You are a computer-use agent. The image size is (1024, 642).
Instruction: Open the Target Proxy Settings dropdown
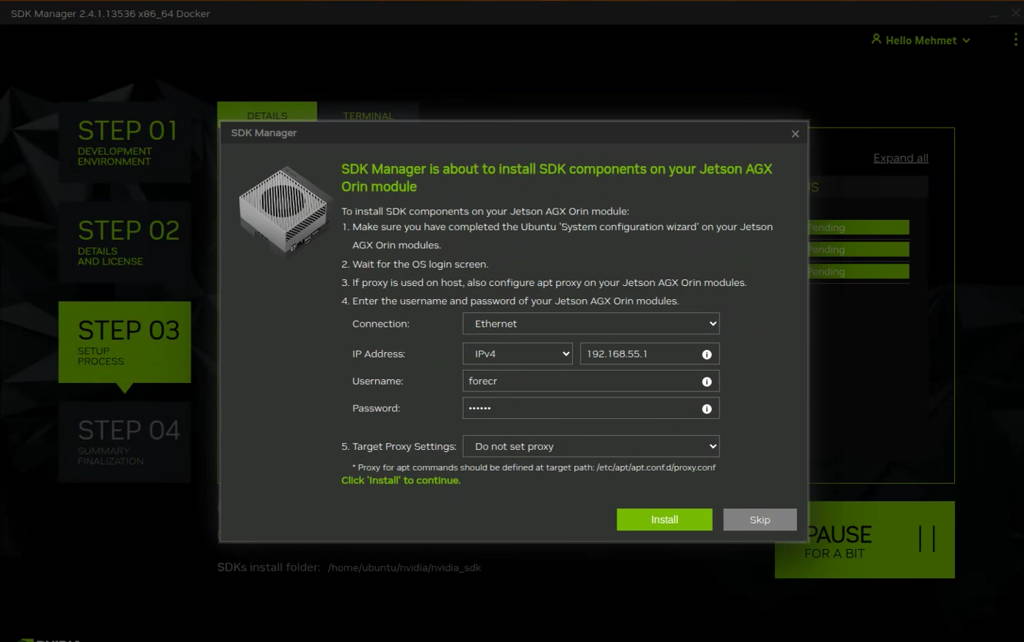point(591,446)
